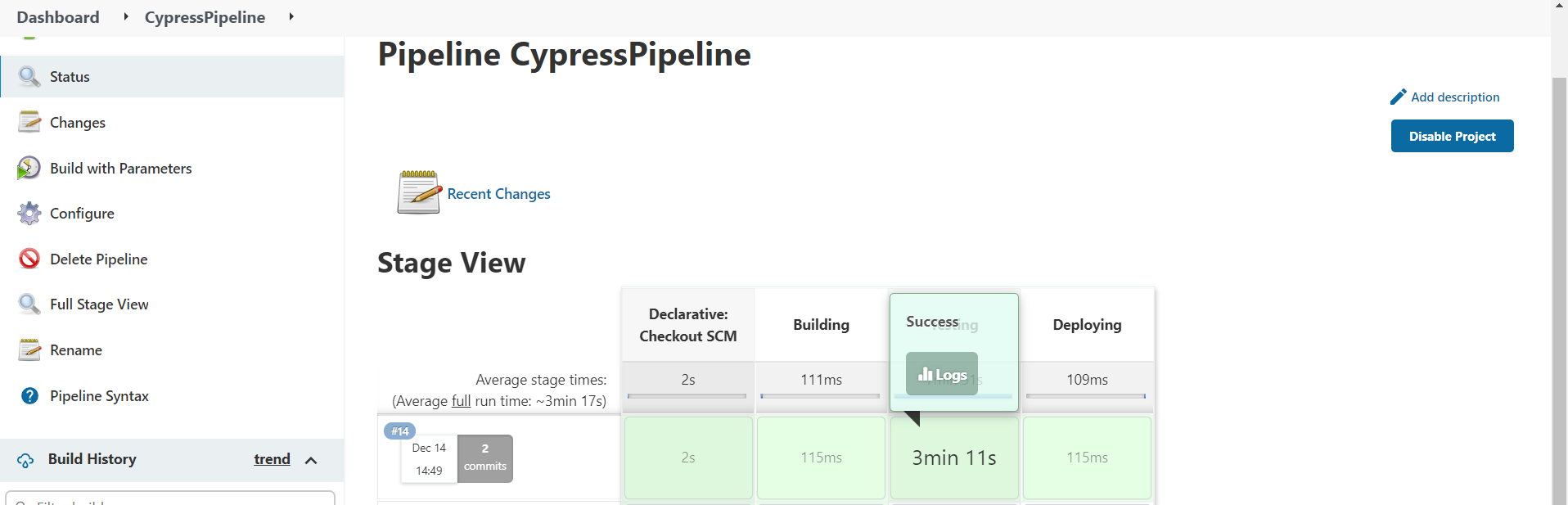Expand the CypressPipeline breadcrumb arrow
This screenshot has width=1568, height=505.
291,16
